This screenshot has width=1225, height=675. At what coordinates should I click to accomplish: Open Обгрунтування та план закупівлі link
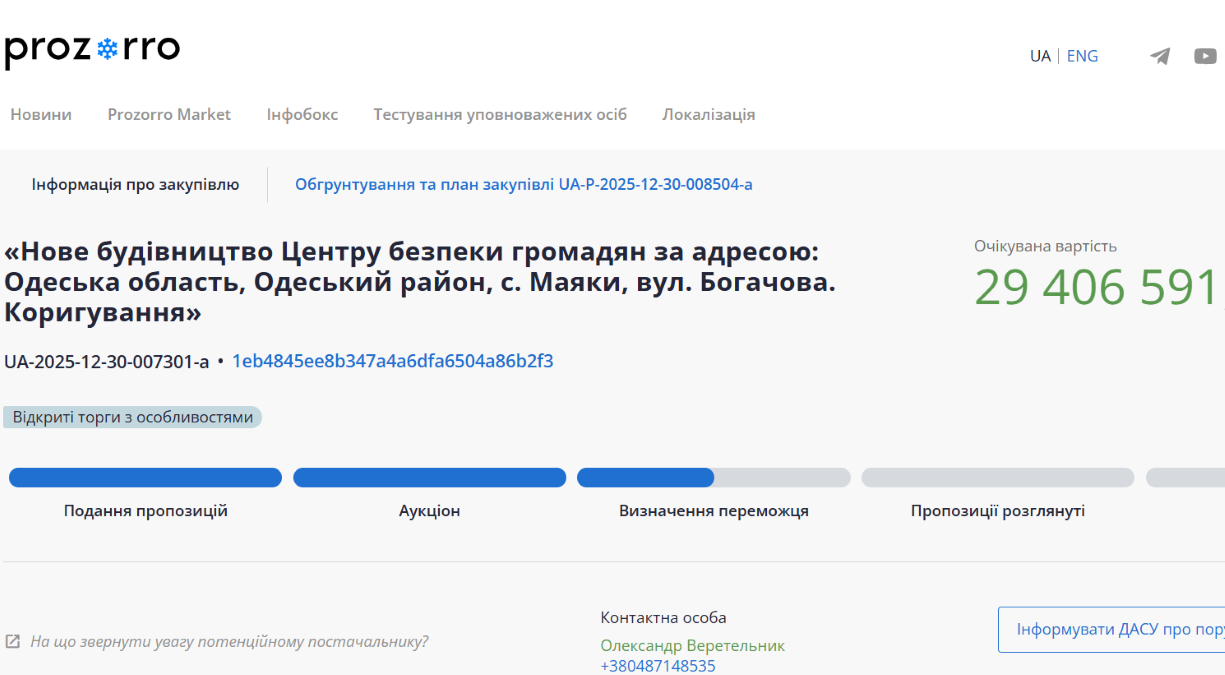coord(523,184)
